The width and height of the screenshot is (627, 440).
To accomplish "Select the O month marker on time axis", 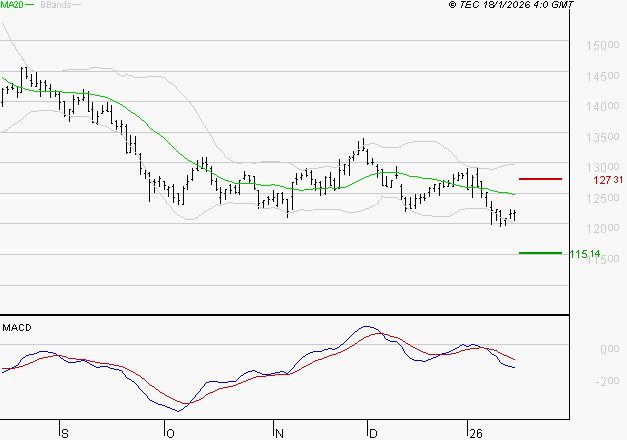I will coord(167,433).
